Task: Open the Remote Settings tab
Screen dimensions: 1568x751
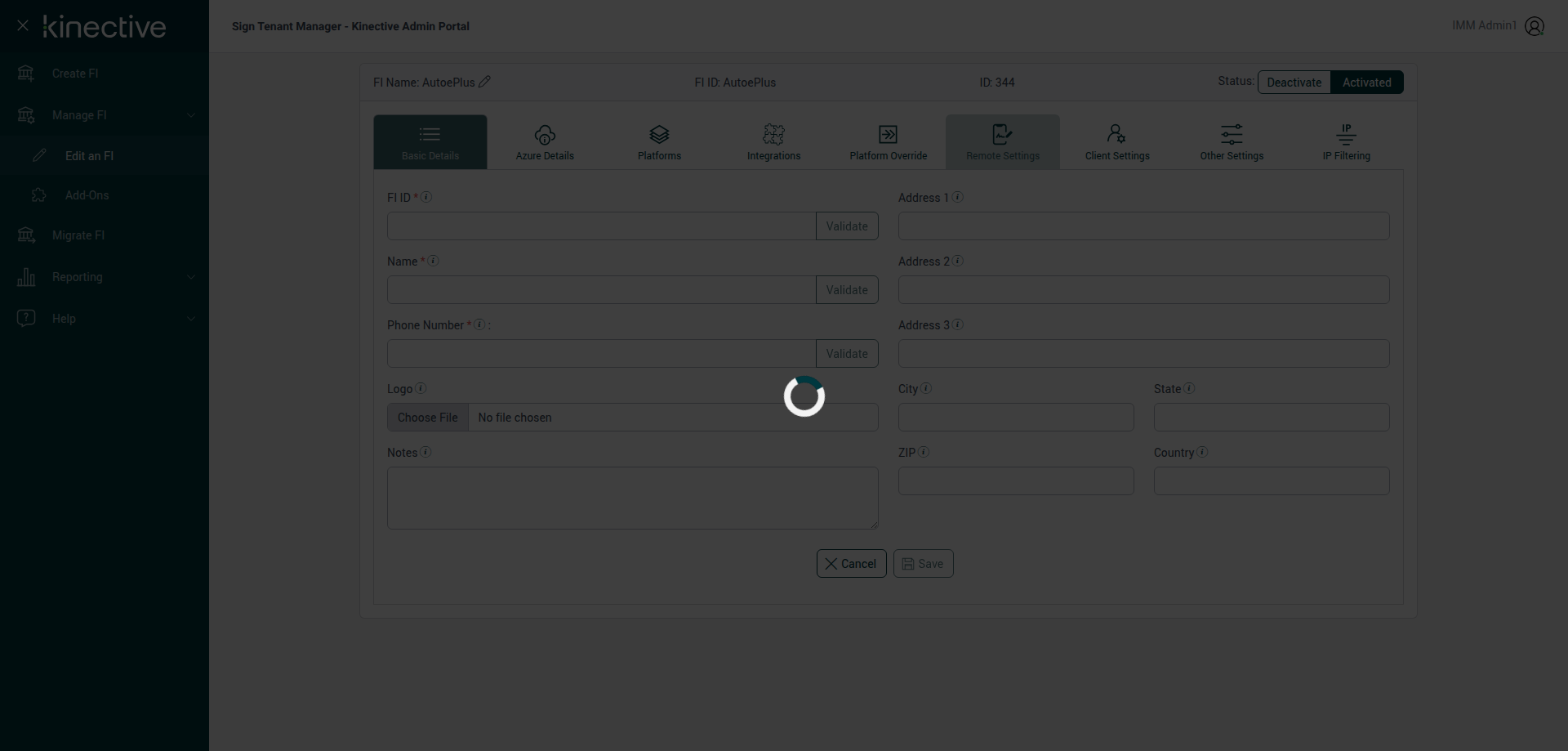Action: click(x=1003, y=142)
